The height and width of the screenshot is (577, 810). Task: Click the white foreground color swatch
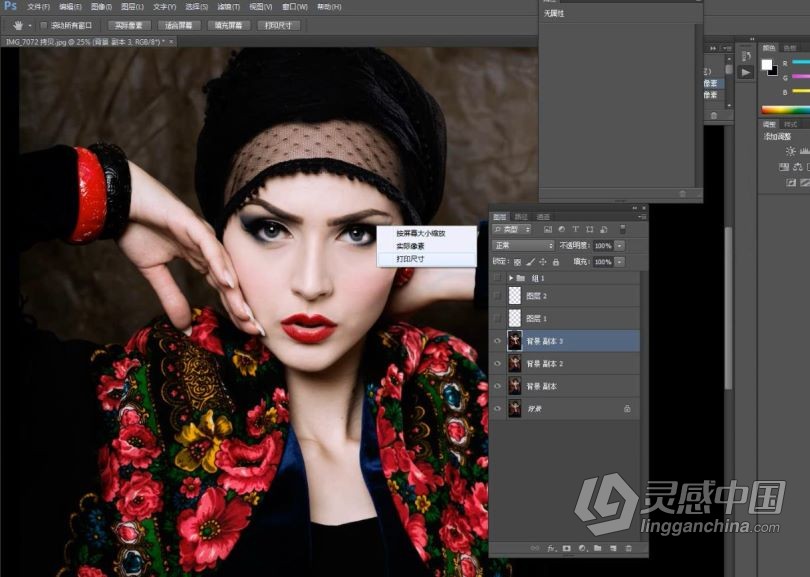click(767, 65)
